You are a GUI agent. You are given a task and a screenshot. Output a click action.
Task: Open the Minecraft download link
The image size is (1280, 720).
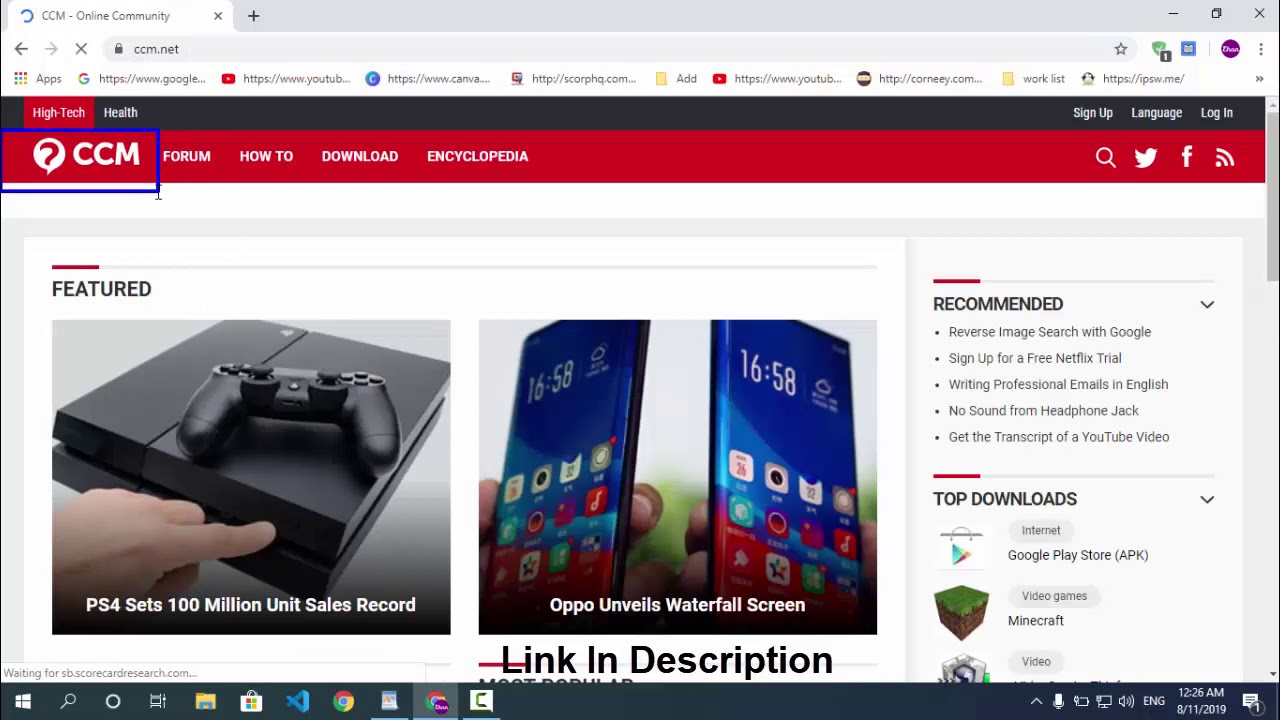tap(1036, 621)
